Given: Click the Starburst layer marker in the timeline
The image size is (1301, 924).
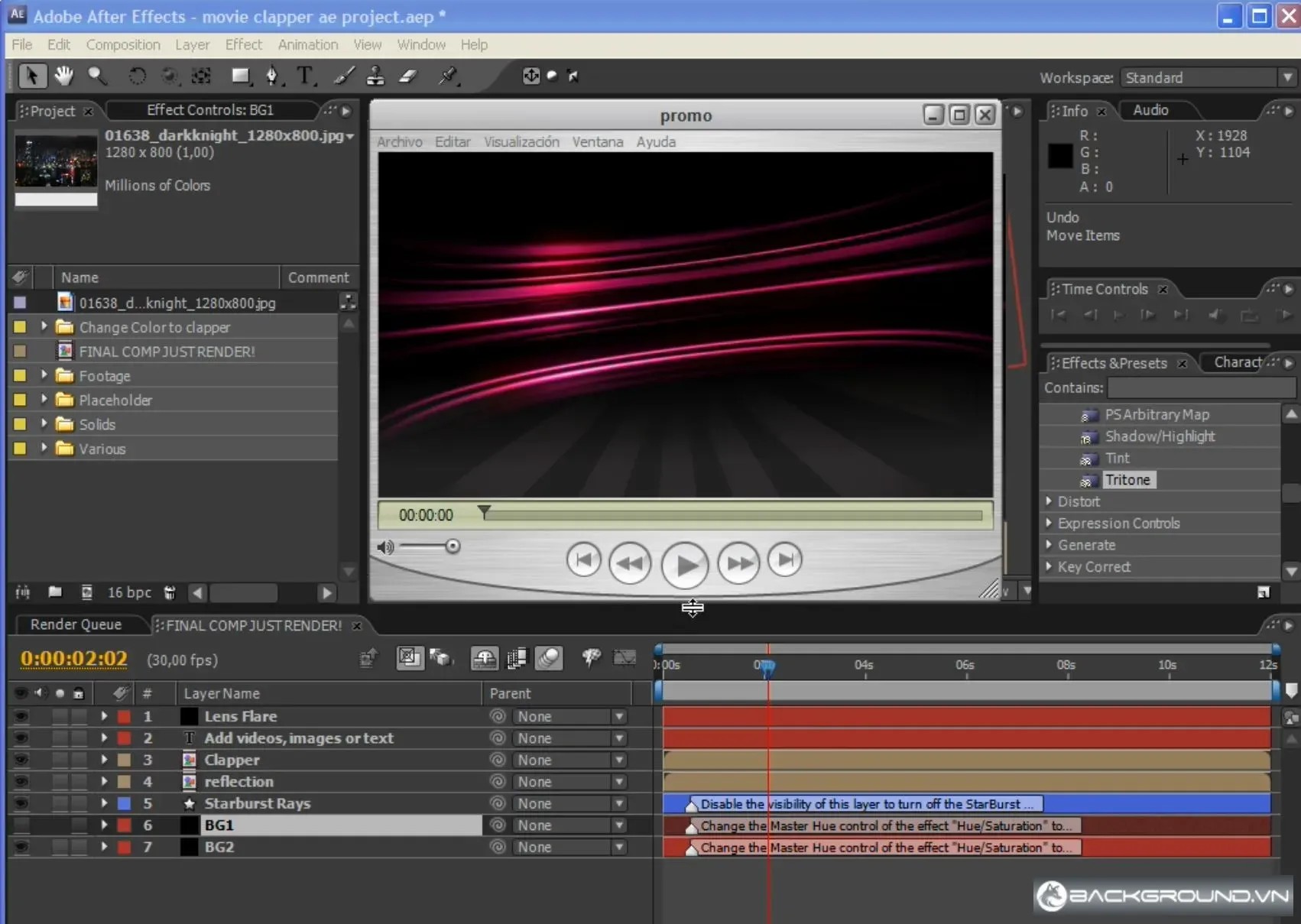Looking at the screenshot, I should pos(691,805).
